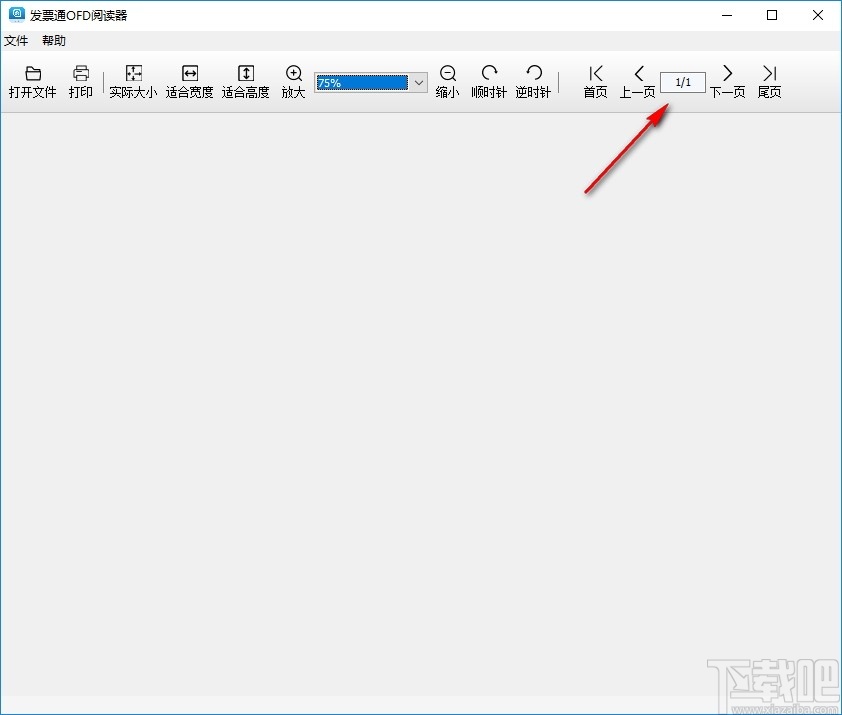Set view to 实际大小 actual size
Viewport: 842px width, 715px height.
(x=133, y=82)
